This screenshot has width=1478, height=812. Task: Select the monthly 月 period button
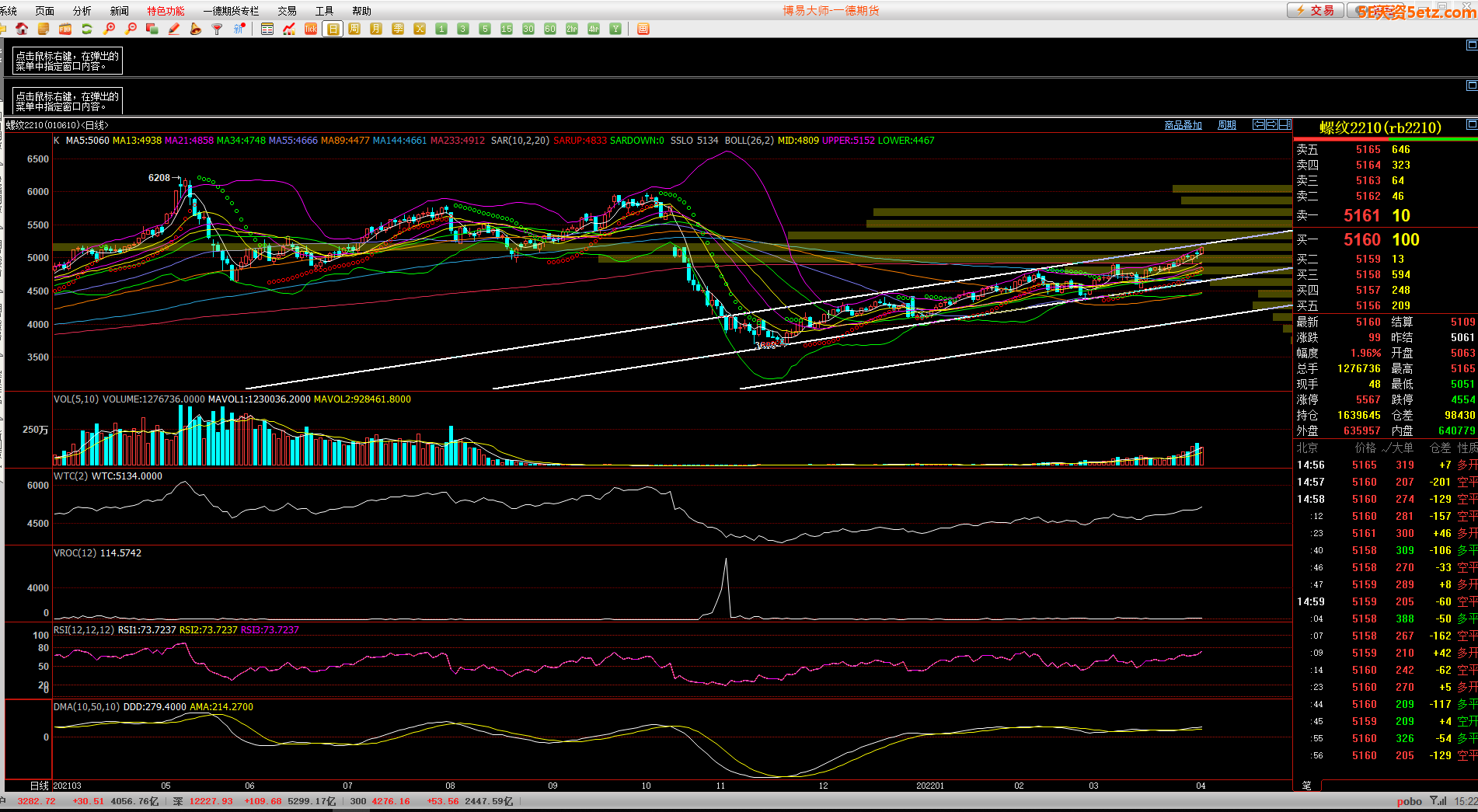tap(376, 29)
